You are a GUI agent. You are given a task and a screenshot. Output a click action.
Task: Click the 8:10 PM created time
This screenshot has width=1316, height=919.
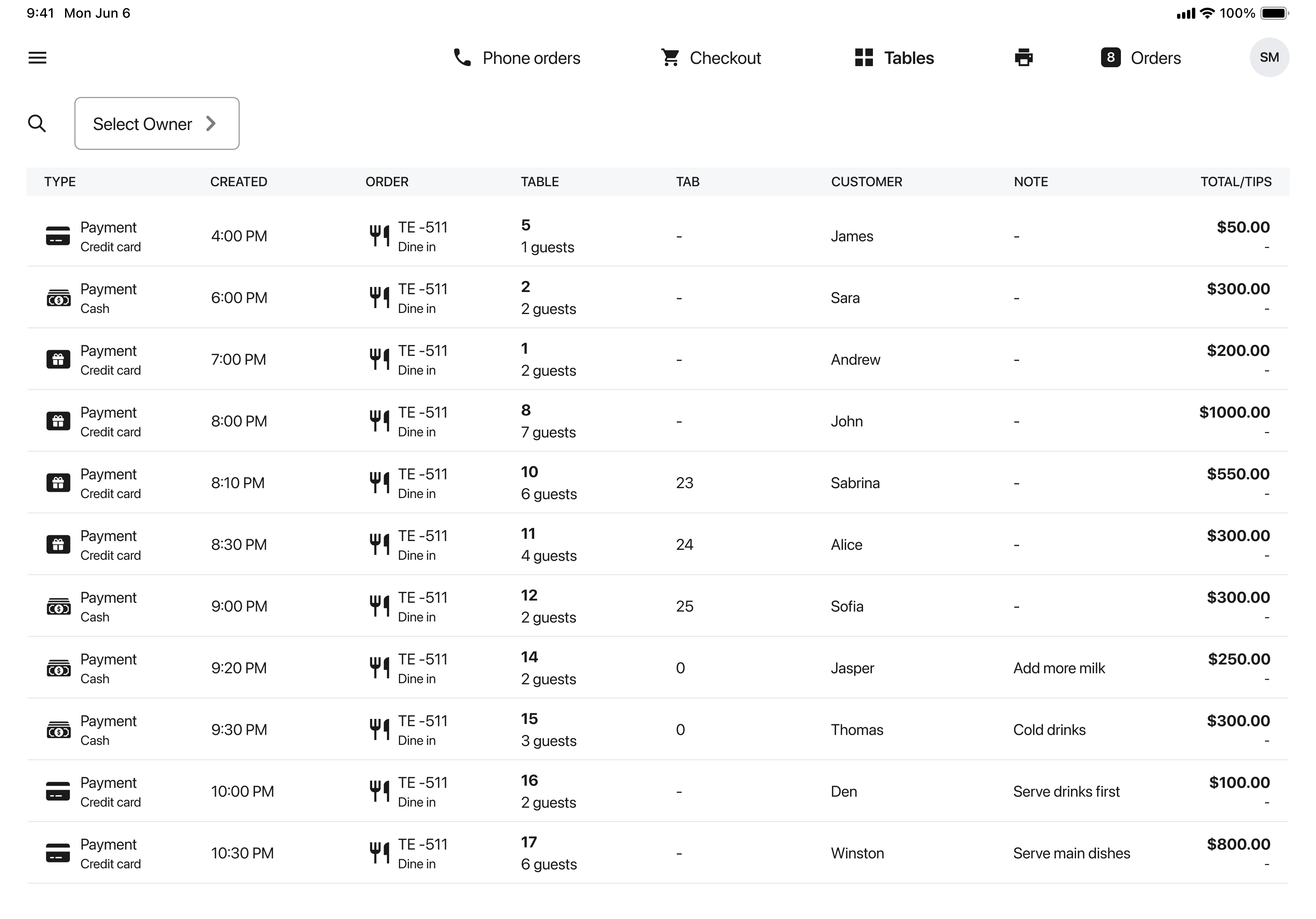(237, 483)
